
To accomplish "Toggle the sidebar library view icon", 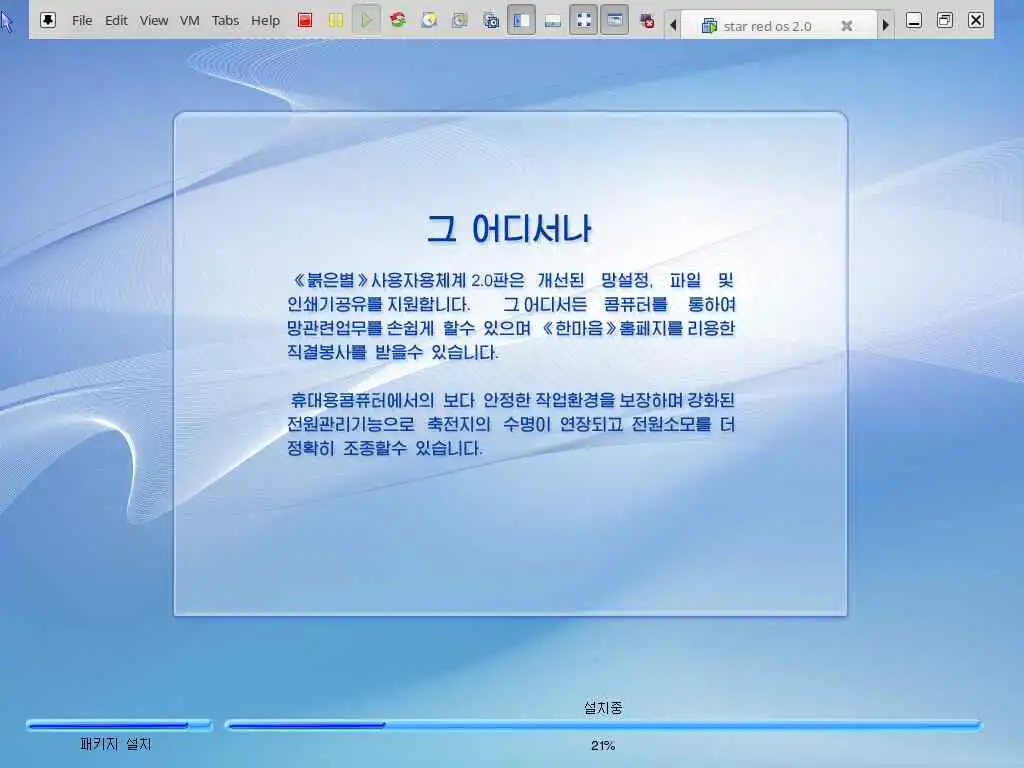I will (521, 20).
